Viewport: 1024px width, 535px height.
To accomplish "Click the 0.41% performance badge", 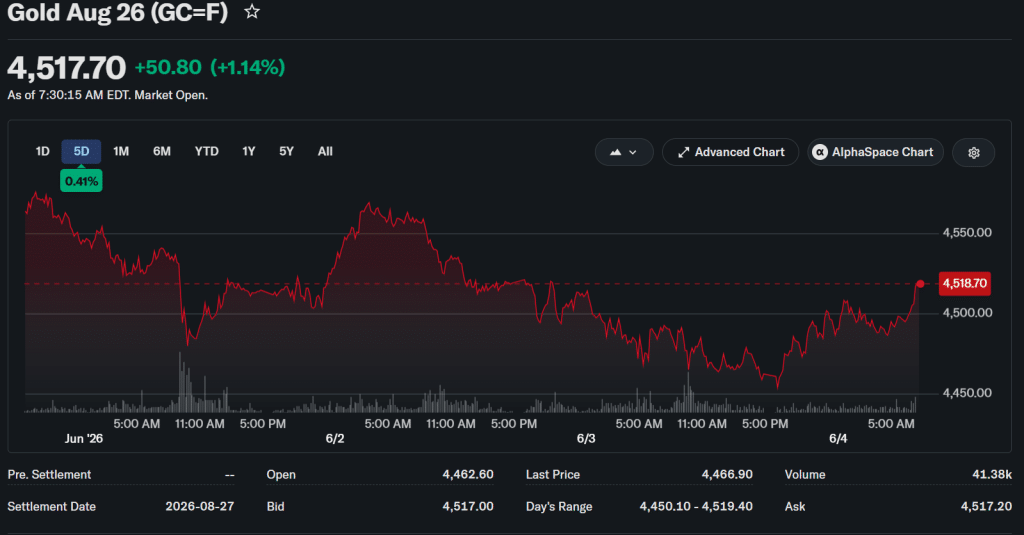I will [x=81, y=181].
